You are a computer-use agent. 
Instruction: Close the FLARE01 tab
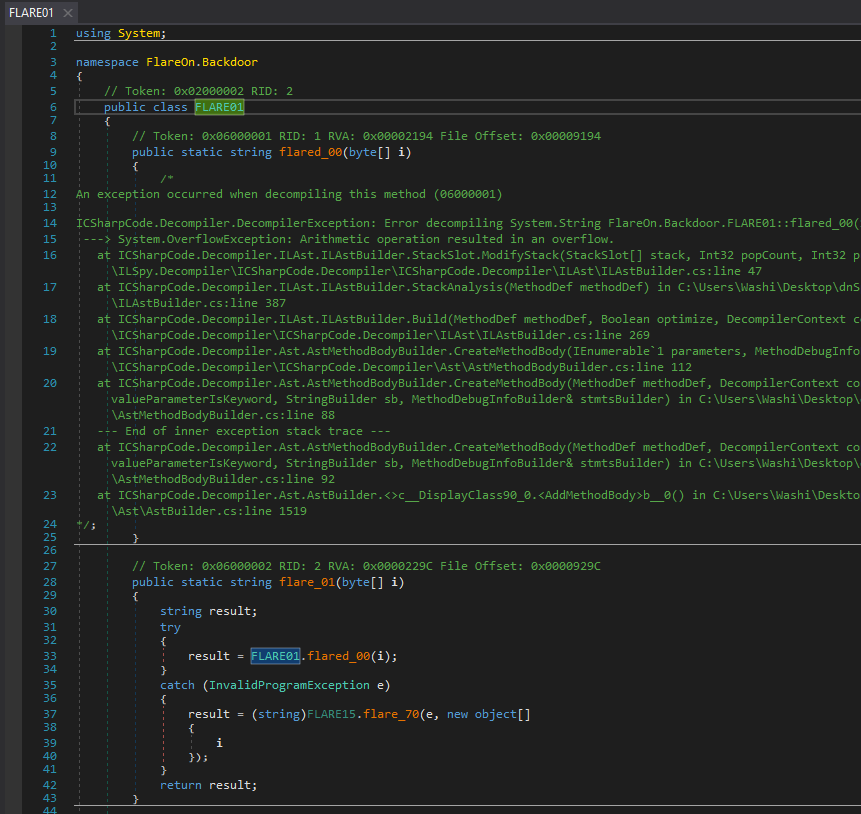68,13
